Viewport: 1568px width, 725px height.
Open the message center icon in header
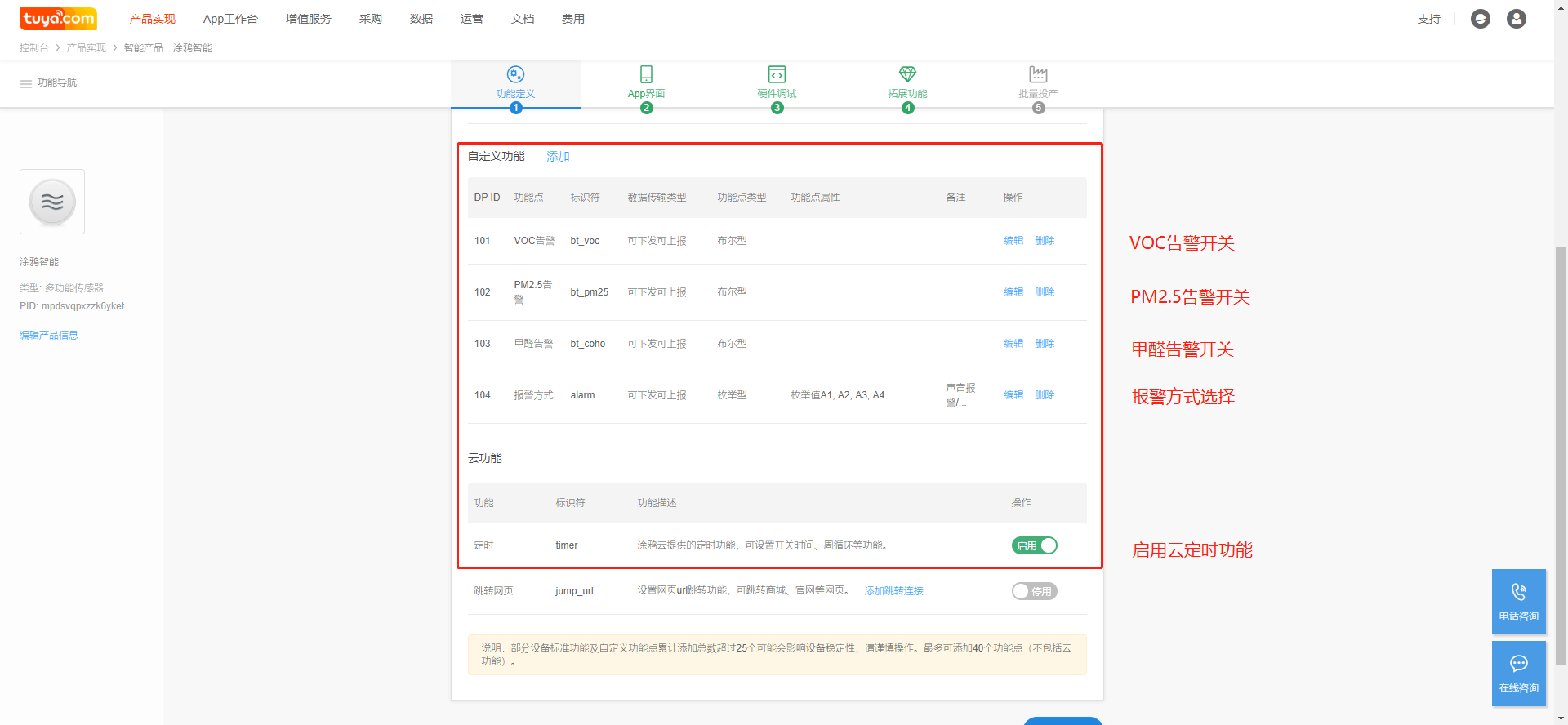coord(1481,19)
